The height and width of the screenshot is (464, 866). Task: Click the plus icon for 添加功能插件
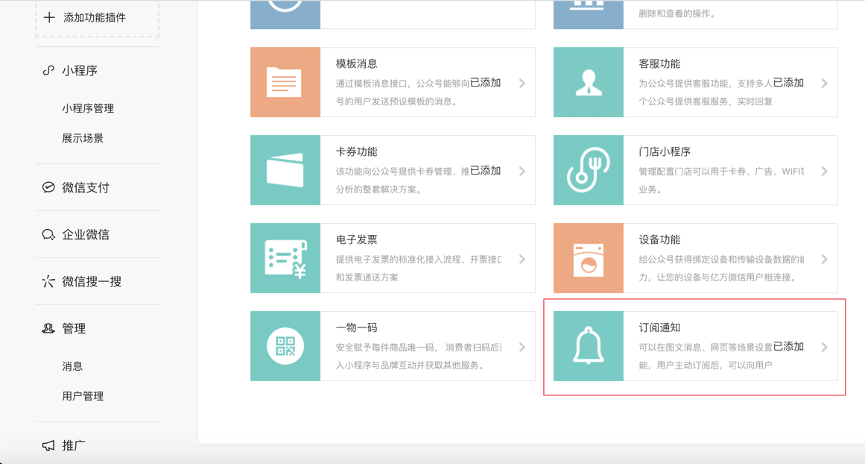tap(49, 18)
